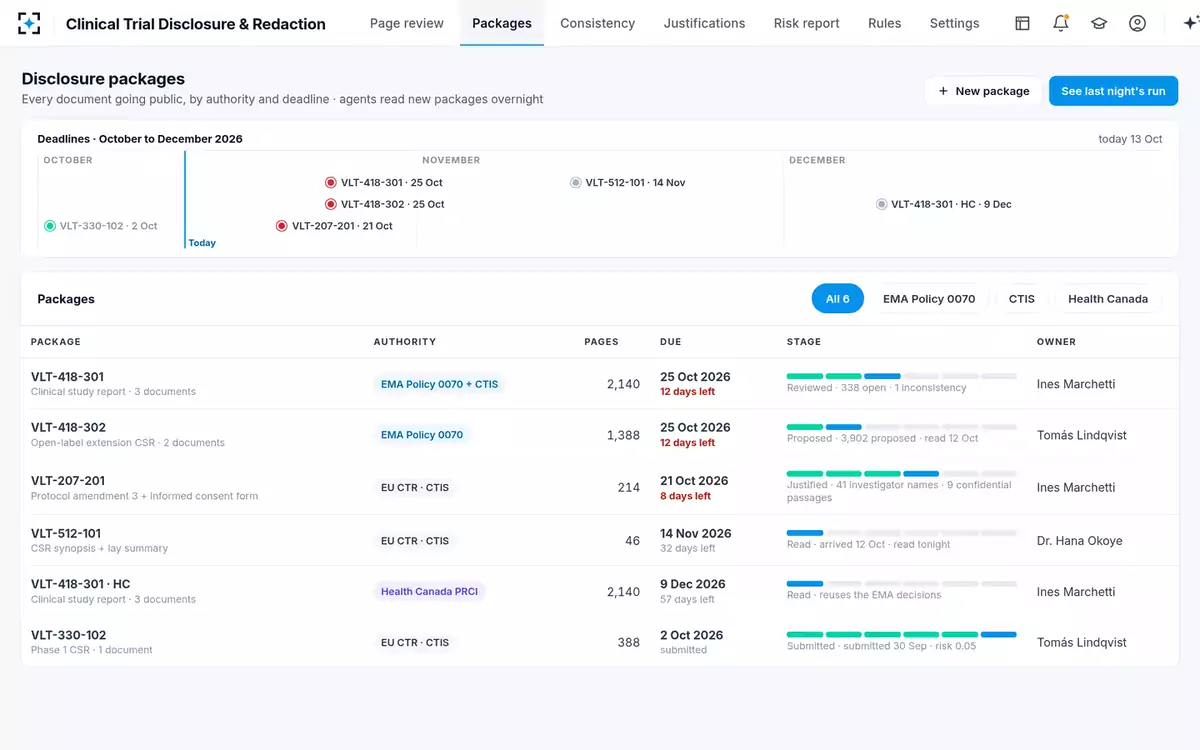Click the stage progress bar for VLT-207-201
1200x750 pixels.
coord(902,473)
